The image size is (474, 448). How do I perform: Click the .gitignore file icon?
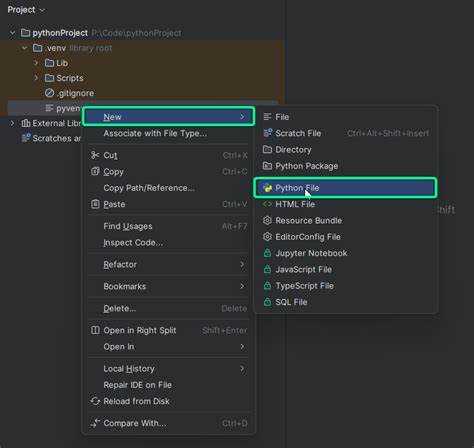49,93
